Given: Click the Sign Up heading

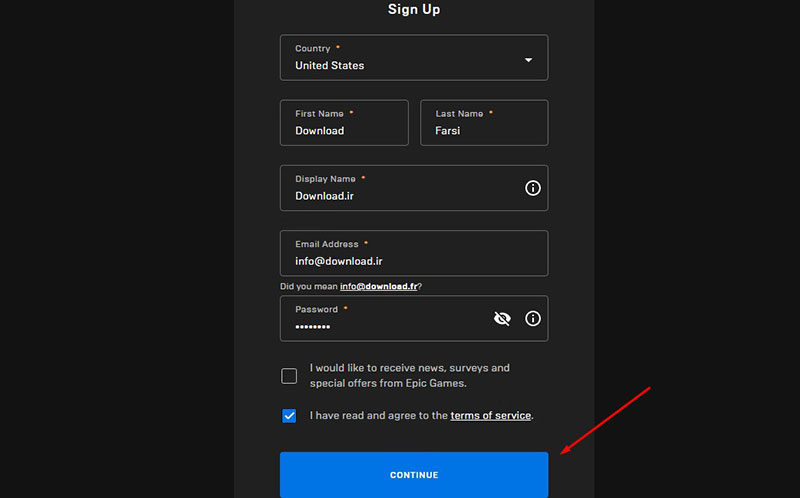Looking at the screenshot, I should (414, 9).
